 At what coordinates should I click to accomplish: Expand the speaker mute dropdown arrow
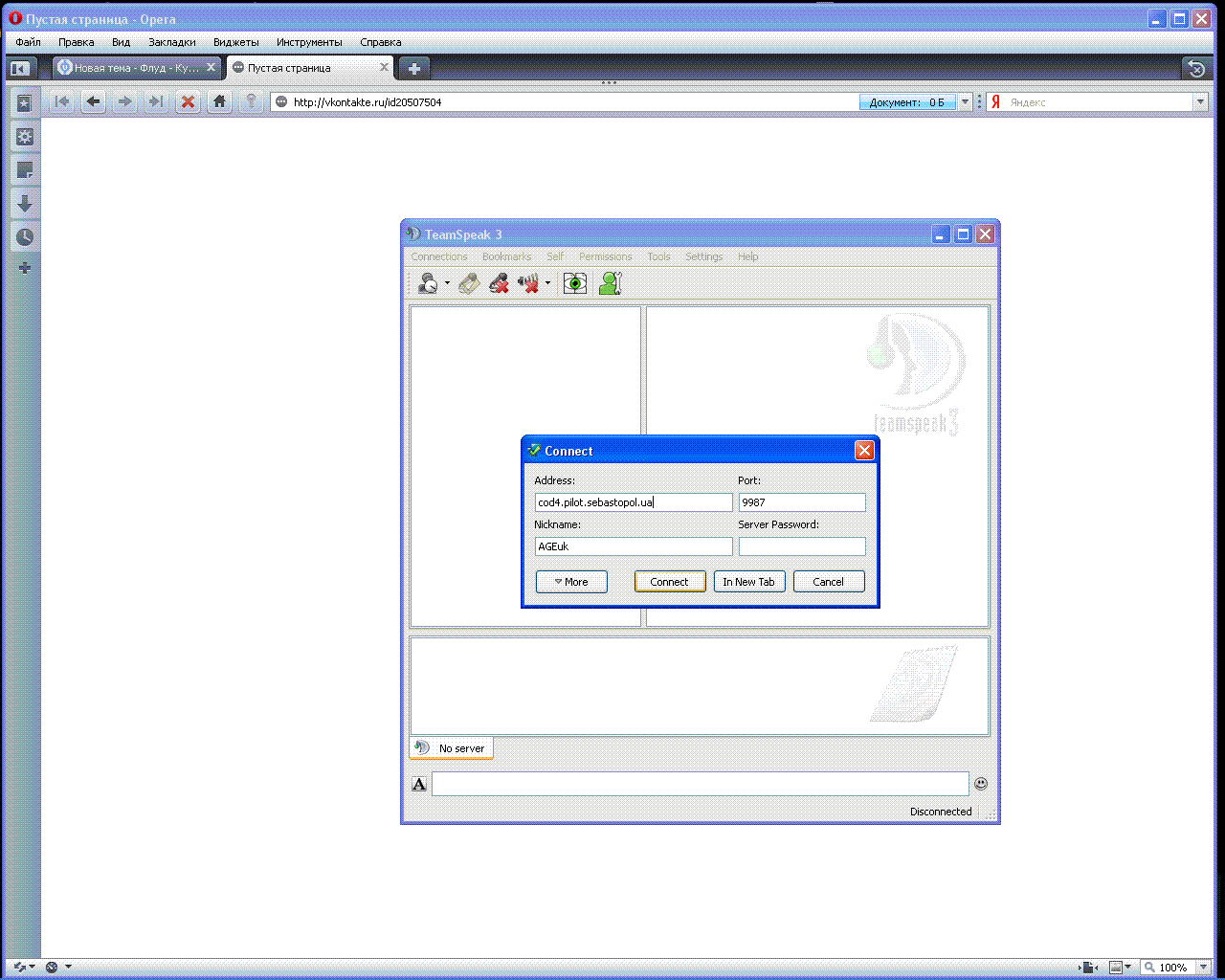tap(547, 283)
